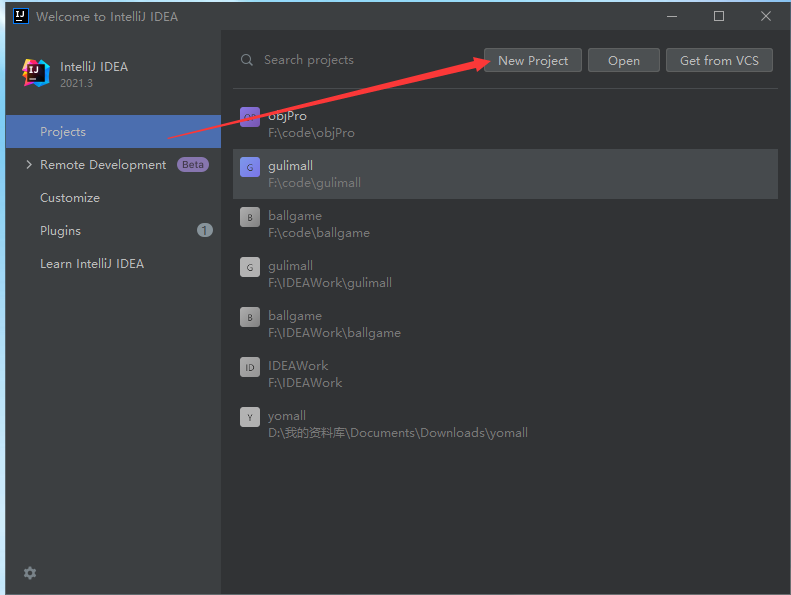Click the IntelliJ IDEA product logo
Screen dimensions: 791x595
pos(36,73)
